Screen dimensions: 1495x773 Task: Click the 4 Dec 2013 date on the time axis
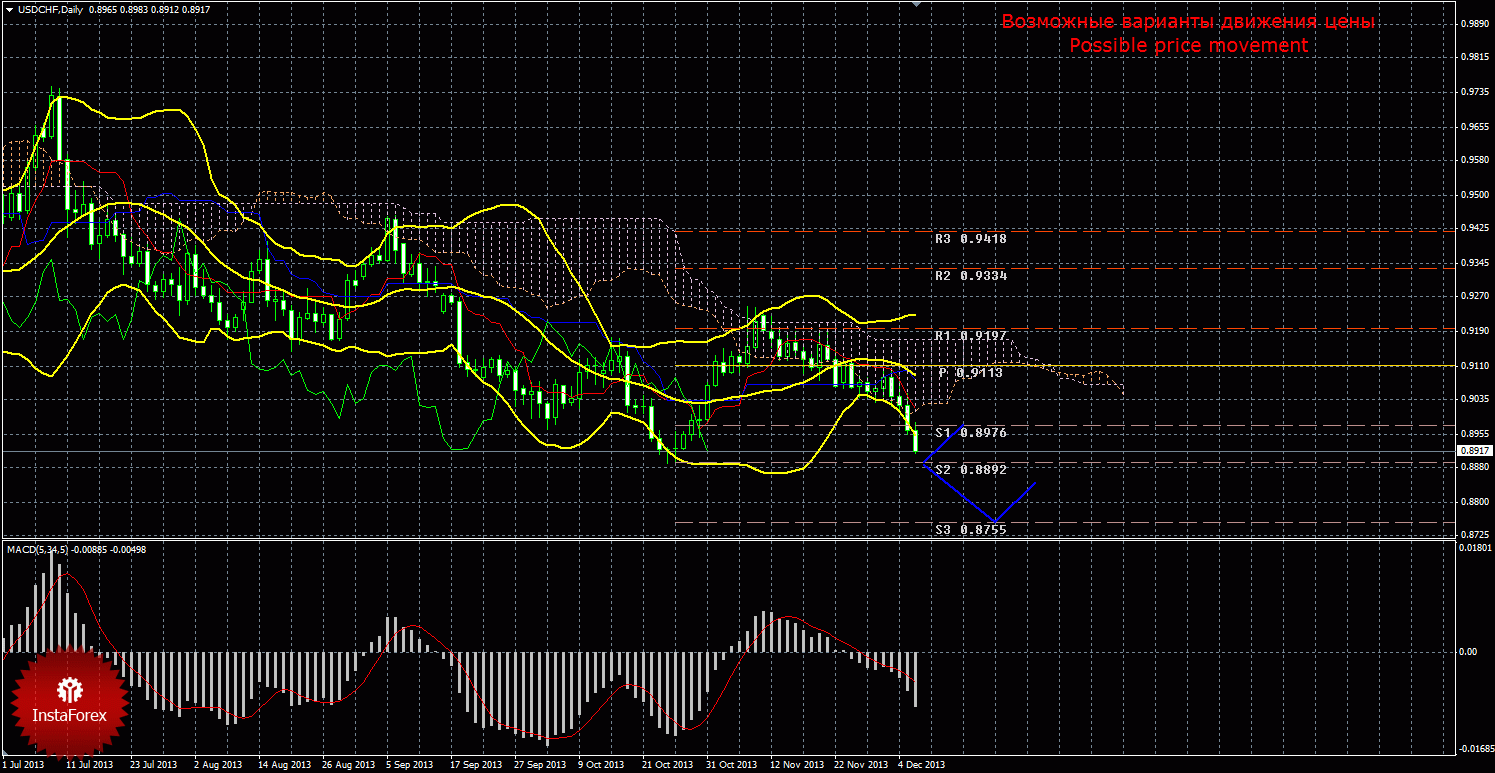coord(921,765)
